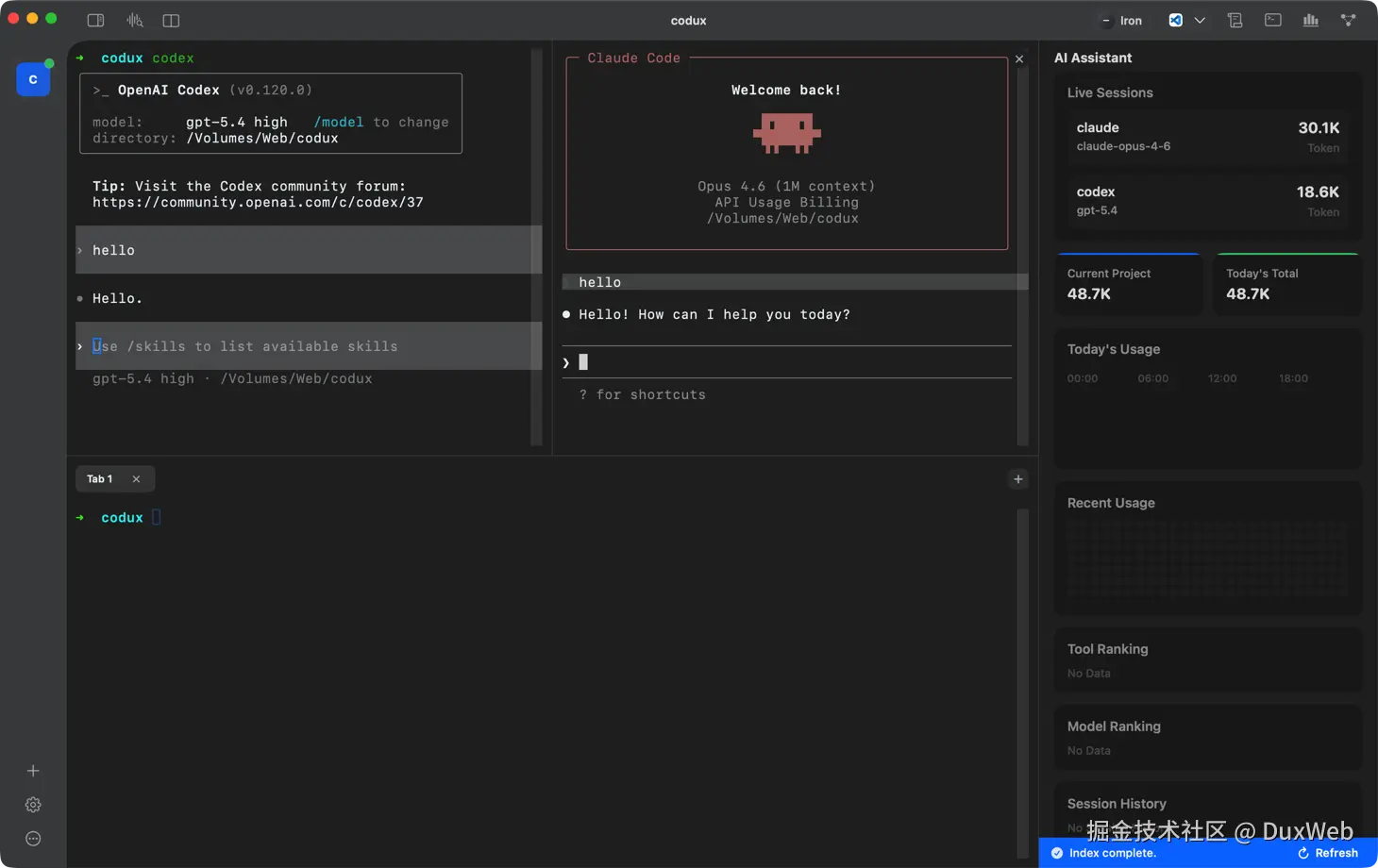Select the claude live session row
The image size is (1378, 868).
coord(1207,137)
